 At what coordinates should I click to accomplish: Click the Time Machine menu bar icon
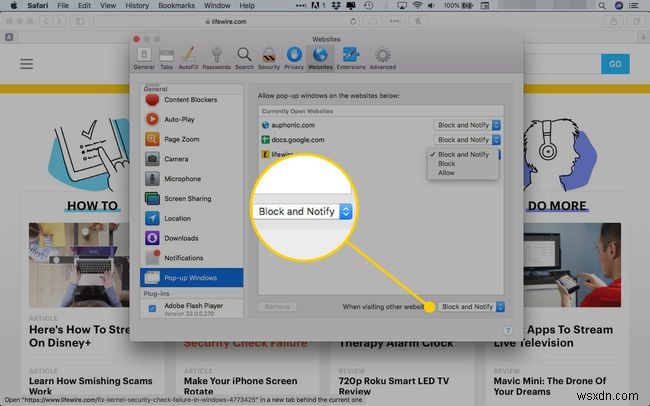click(368, 6)
